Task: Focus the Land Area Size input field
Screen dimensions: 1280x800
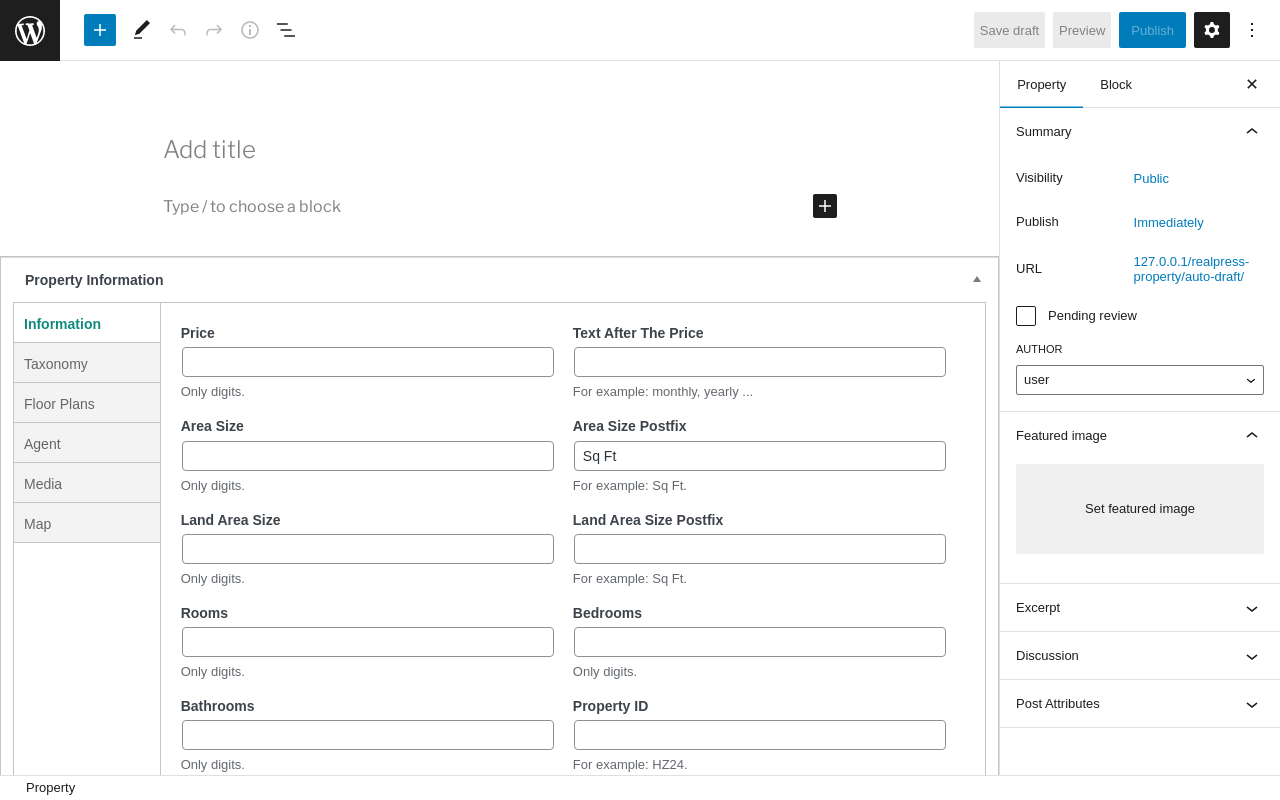Action: click(368, 549)
